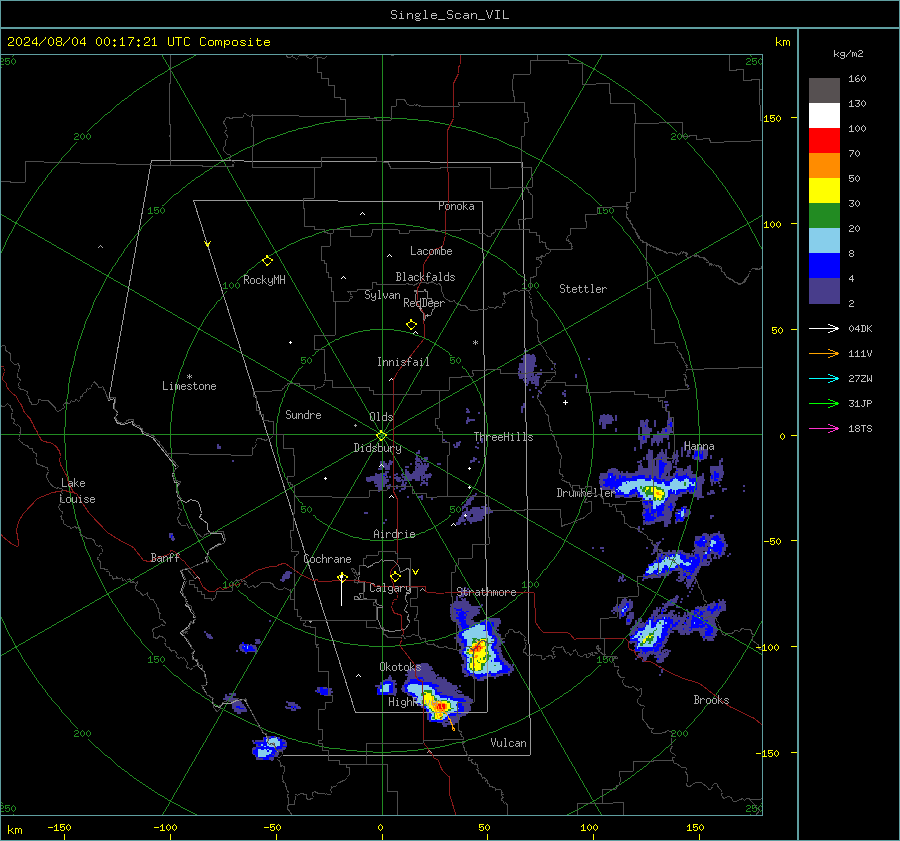Click the 2024/08/04 00:17:21 UTC Composite timestamp
900x841 pixels.
tap(138, 42)
